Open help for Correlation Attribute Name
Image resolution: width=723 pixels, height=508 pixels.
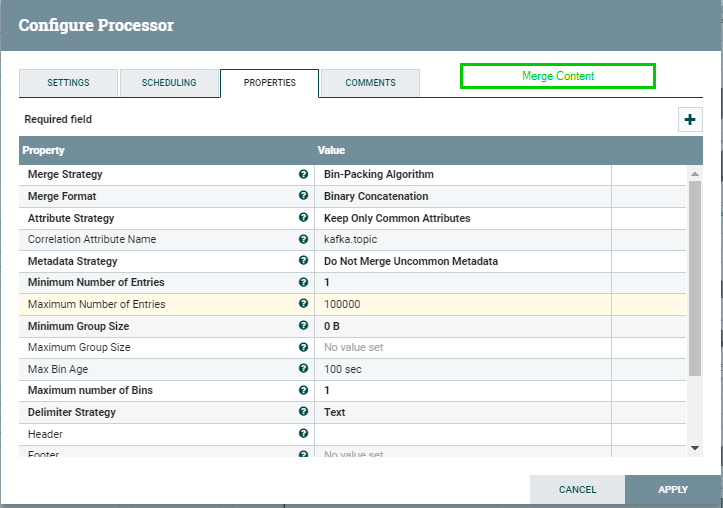[303, 239]
